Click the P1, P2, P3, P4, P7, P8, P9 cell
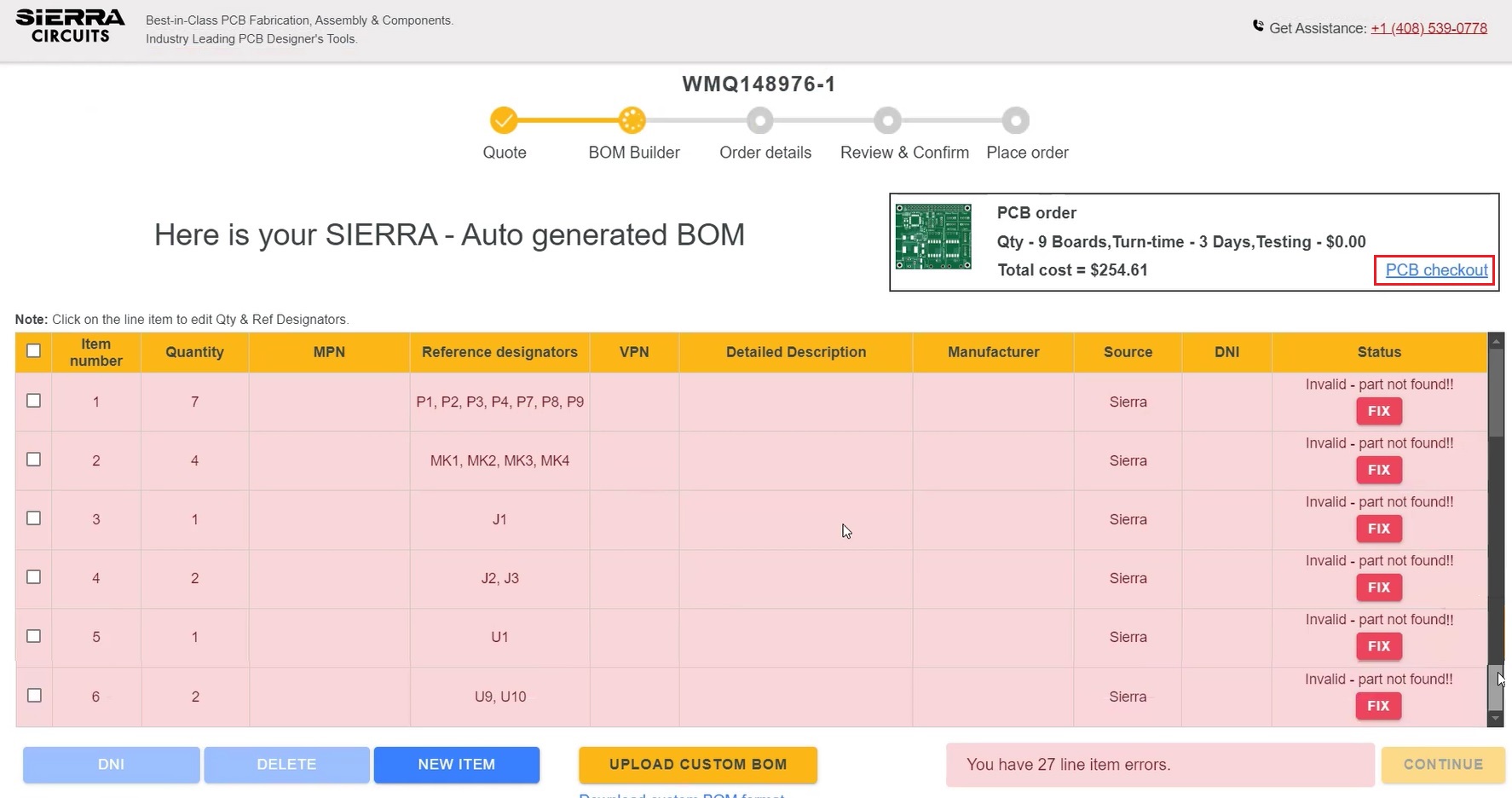The width and height of the screenshot is (1512, 798). coord(499,402)
